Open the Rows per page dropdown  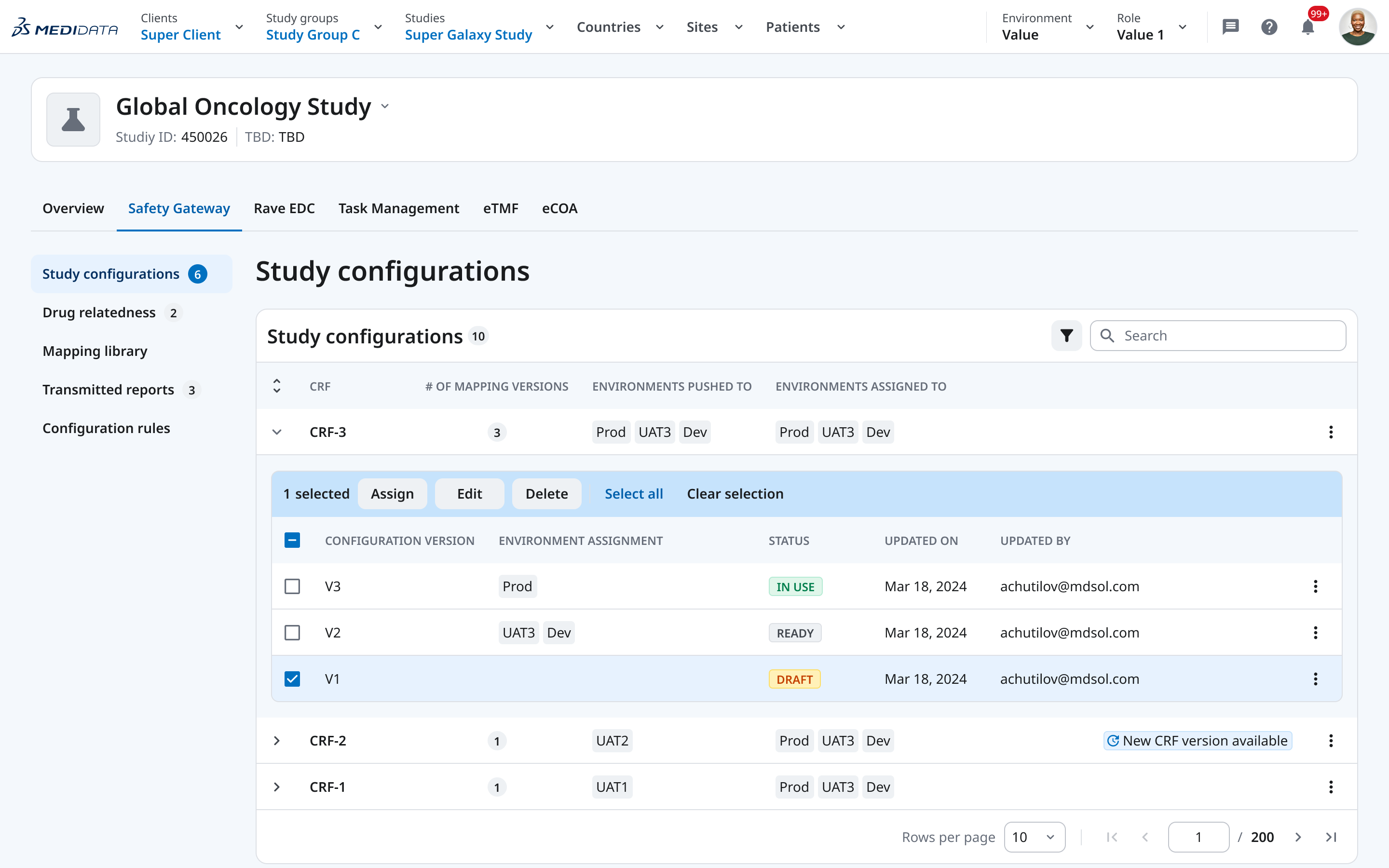[1034, 837]
